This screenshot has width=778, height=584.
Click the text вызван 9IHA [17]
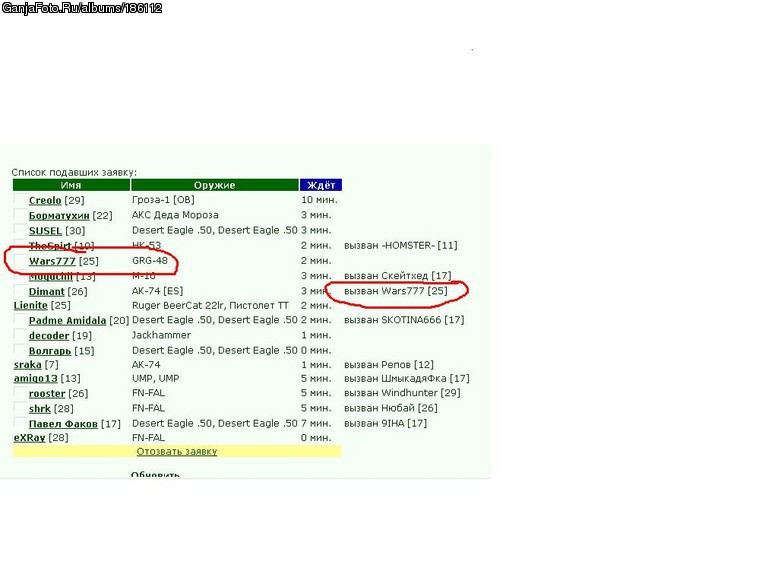386,424
